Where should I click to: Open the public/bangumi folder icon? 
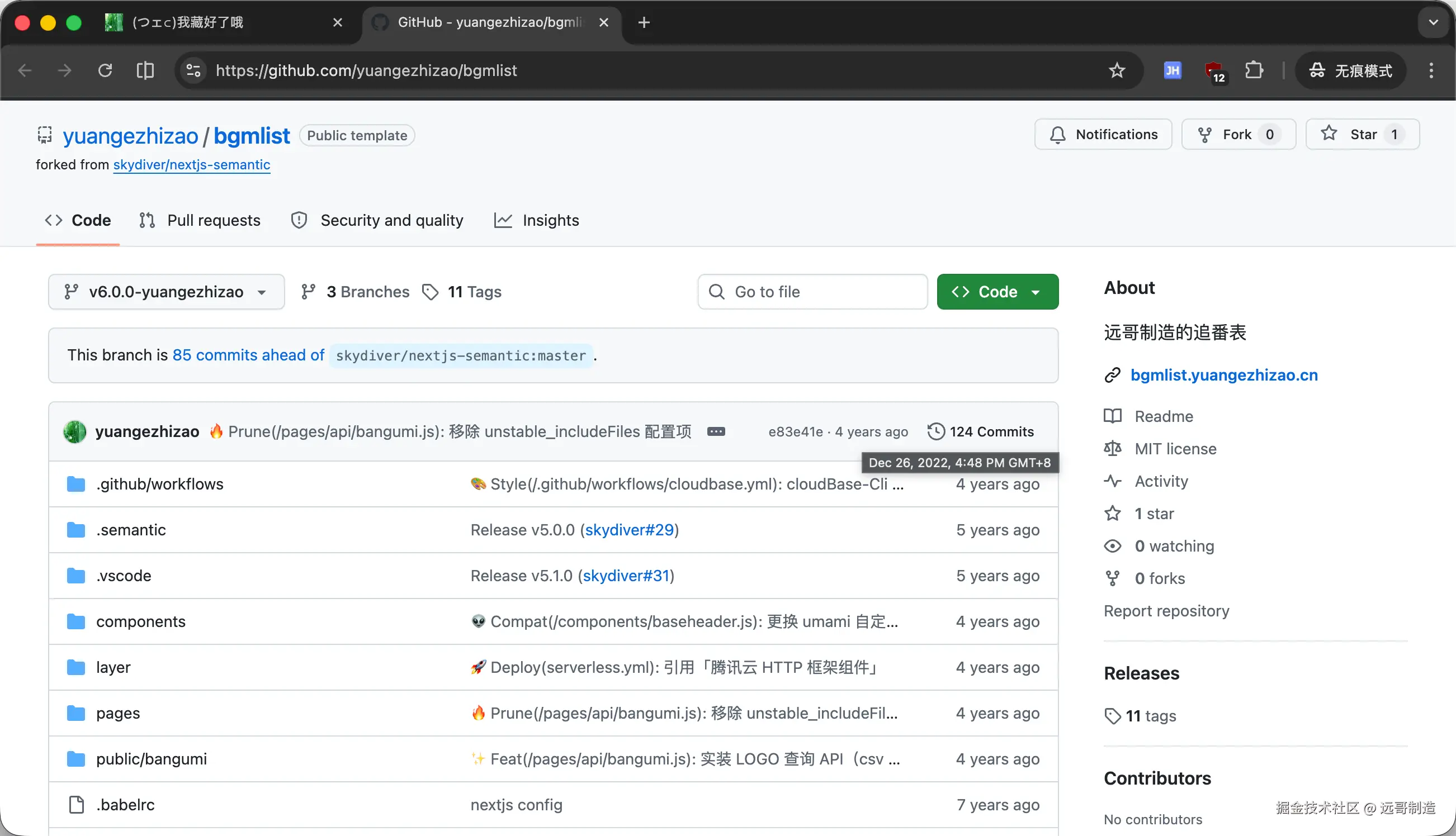[x=76, y=759]
